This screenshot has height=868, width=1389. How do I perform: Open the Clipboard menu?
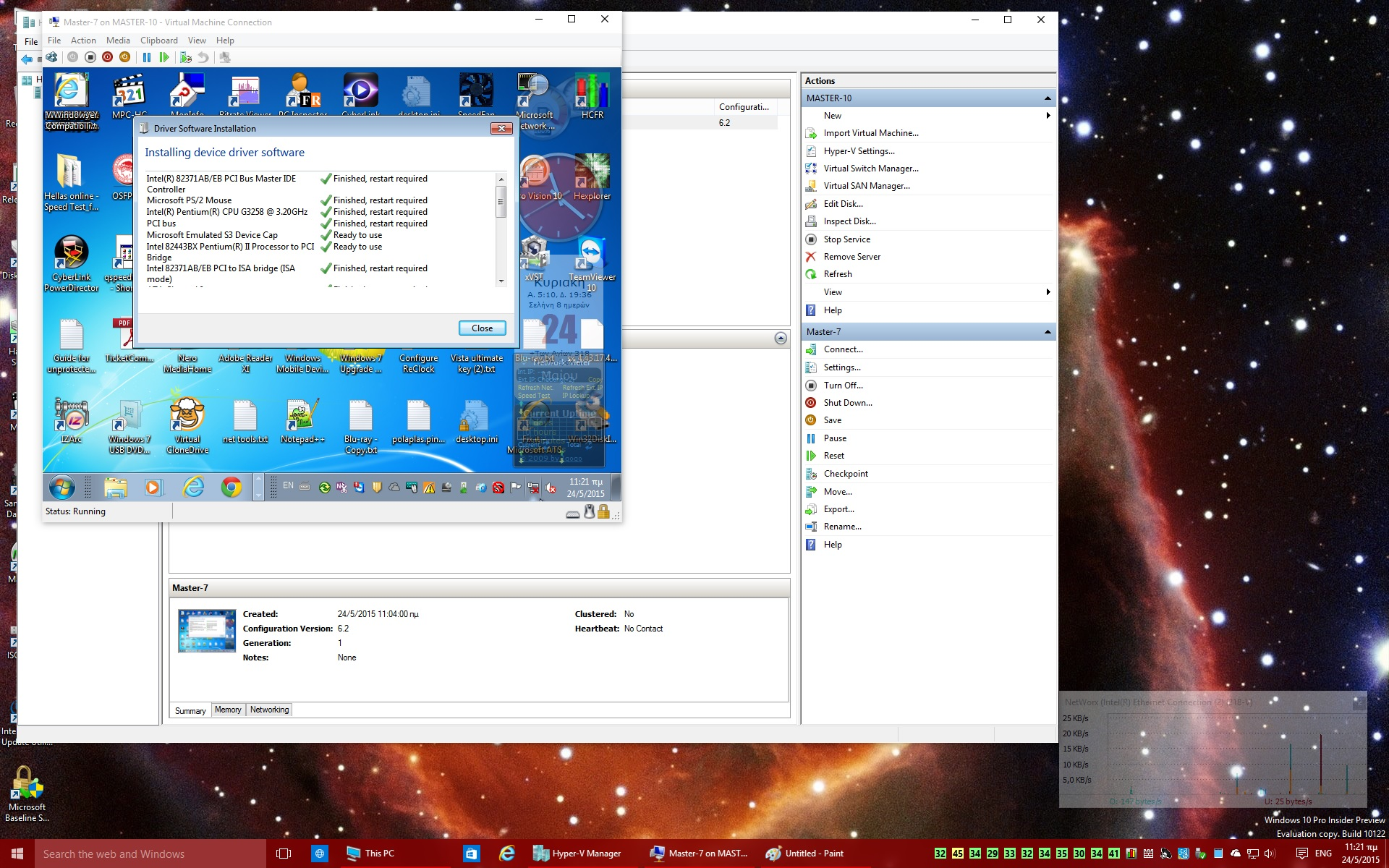(158, 41)
